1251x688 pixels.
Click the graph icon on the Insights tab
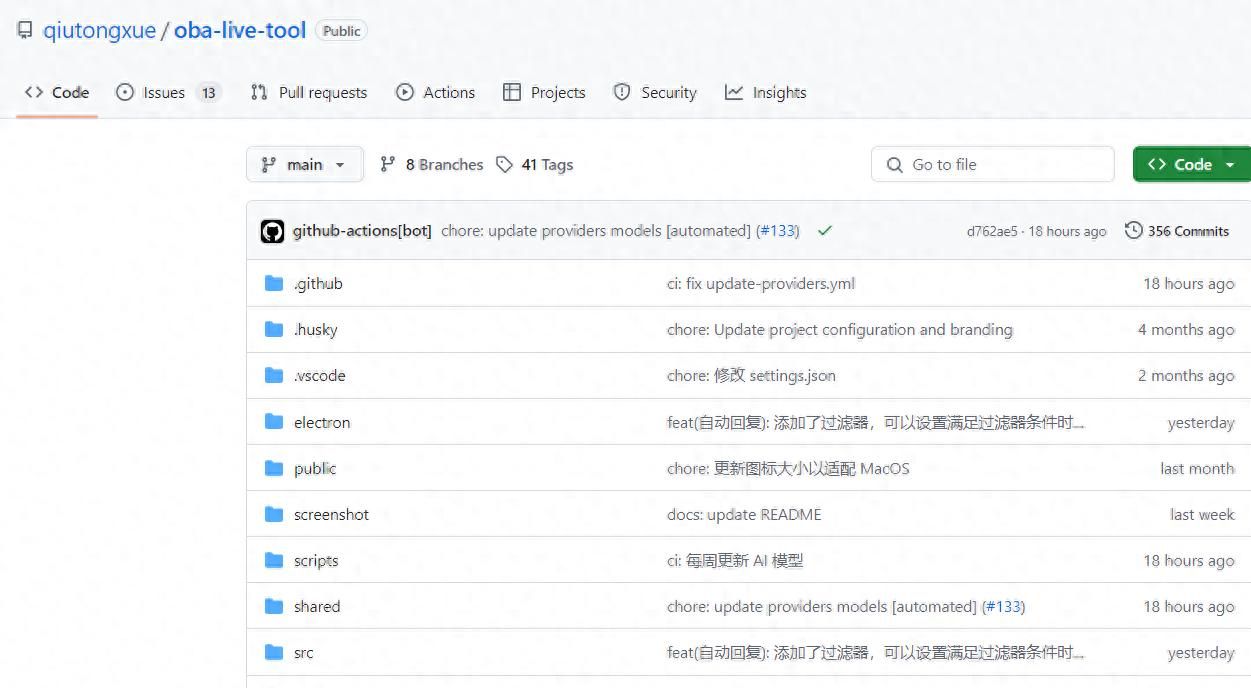tap(736, 92)
